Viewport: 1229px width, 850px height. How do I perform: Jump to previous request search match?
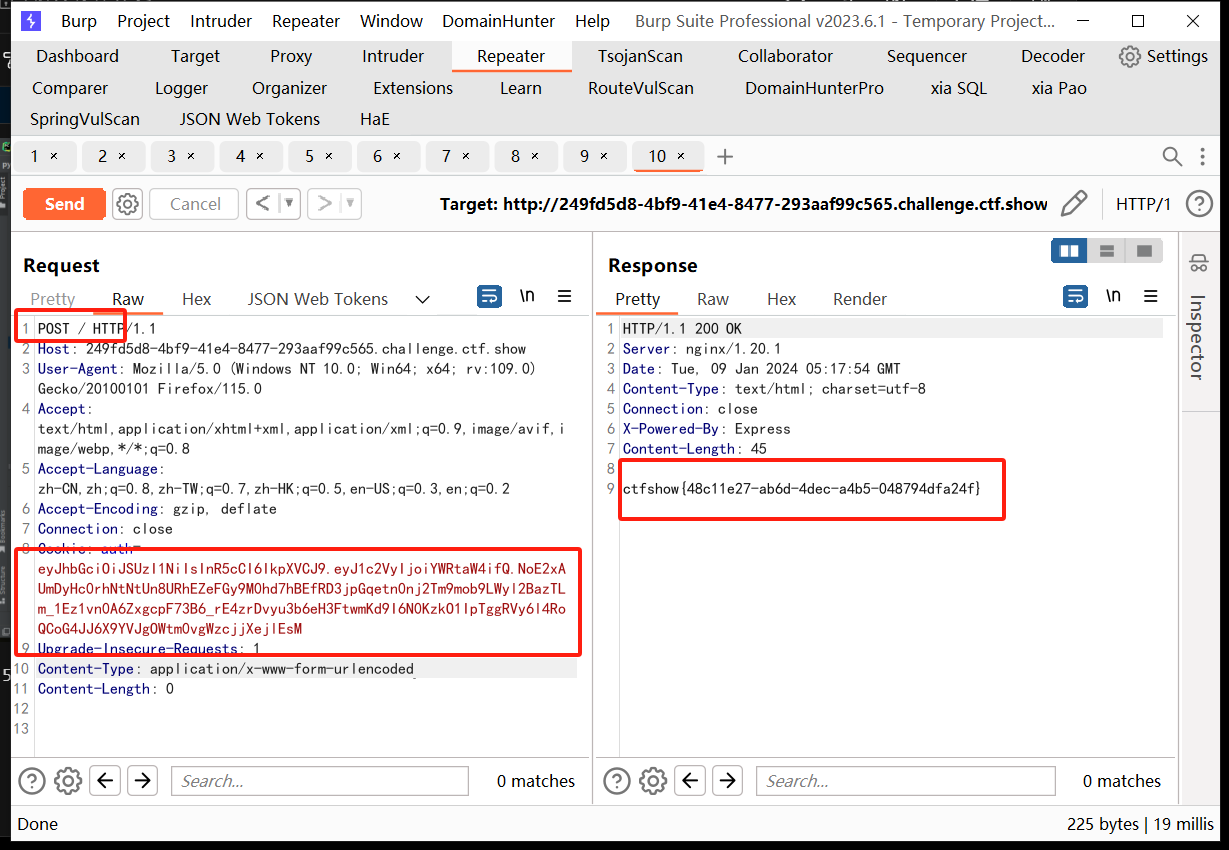[106, 781]
